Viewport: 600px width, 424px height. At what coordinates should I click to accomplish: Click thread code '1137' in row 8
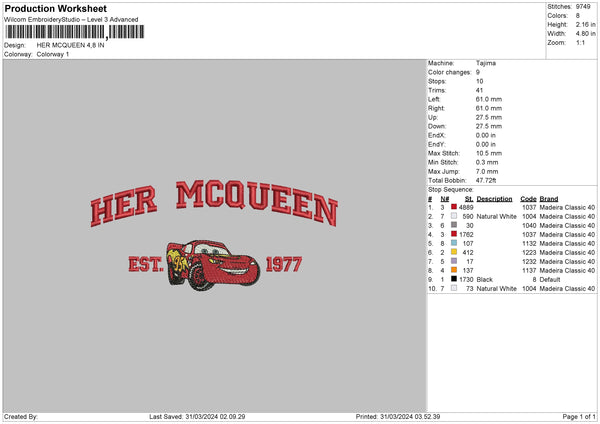click(529, 271)
